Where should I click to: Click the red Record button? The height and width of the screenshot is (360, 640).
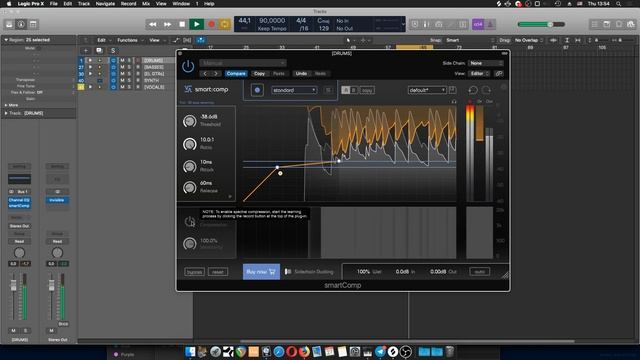tap(211, 24)
